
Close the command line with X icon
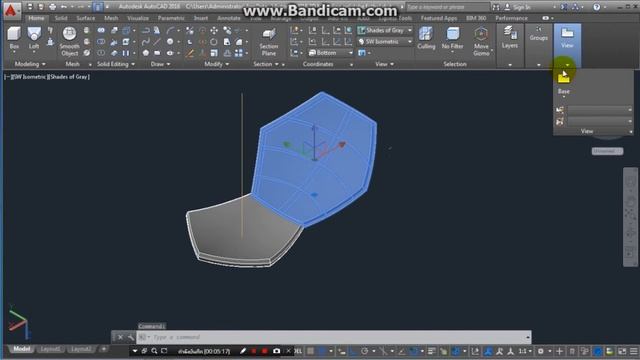[x=120, y=337]
